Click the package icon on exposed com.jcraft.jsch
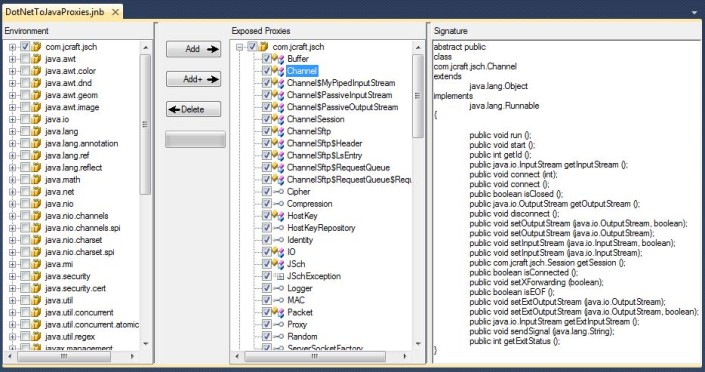The height and width of the screenshot is (372, 705). (264, 47)
